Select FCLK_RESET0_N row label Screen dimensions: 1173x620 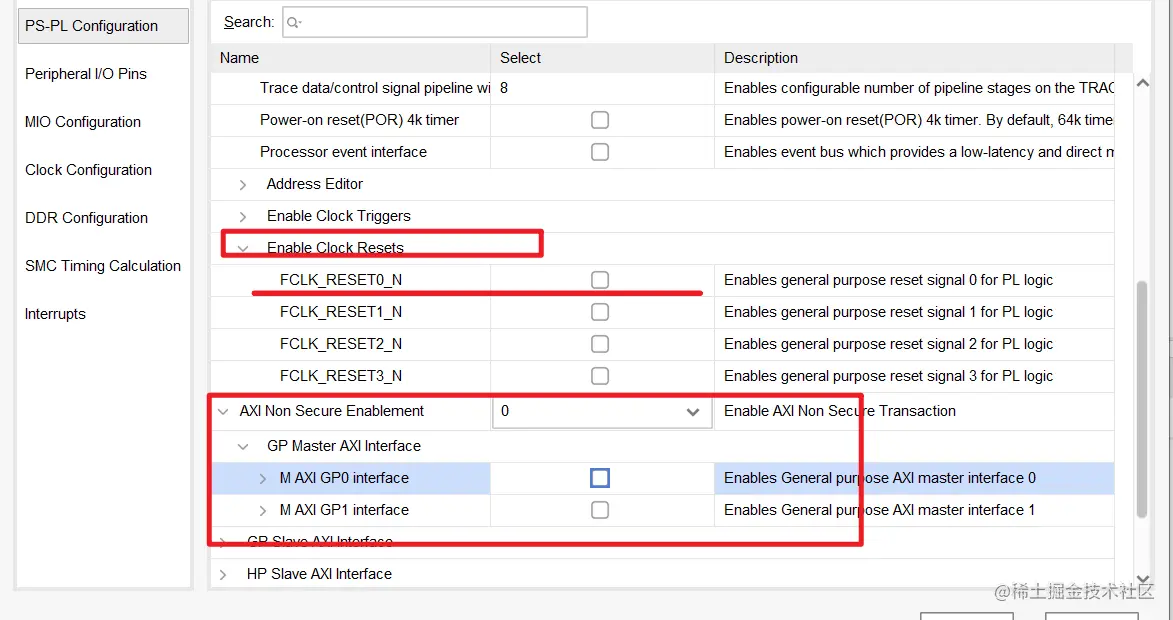click(x=340, y=280)
